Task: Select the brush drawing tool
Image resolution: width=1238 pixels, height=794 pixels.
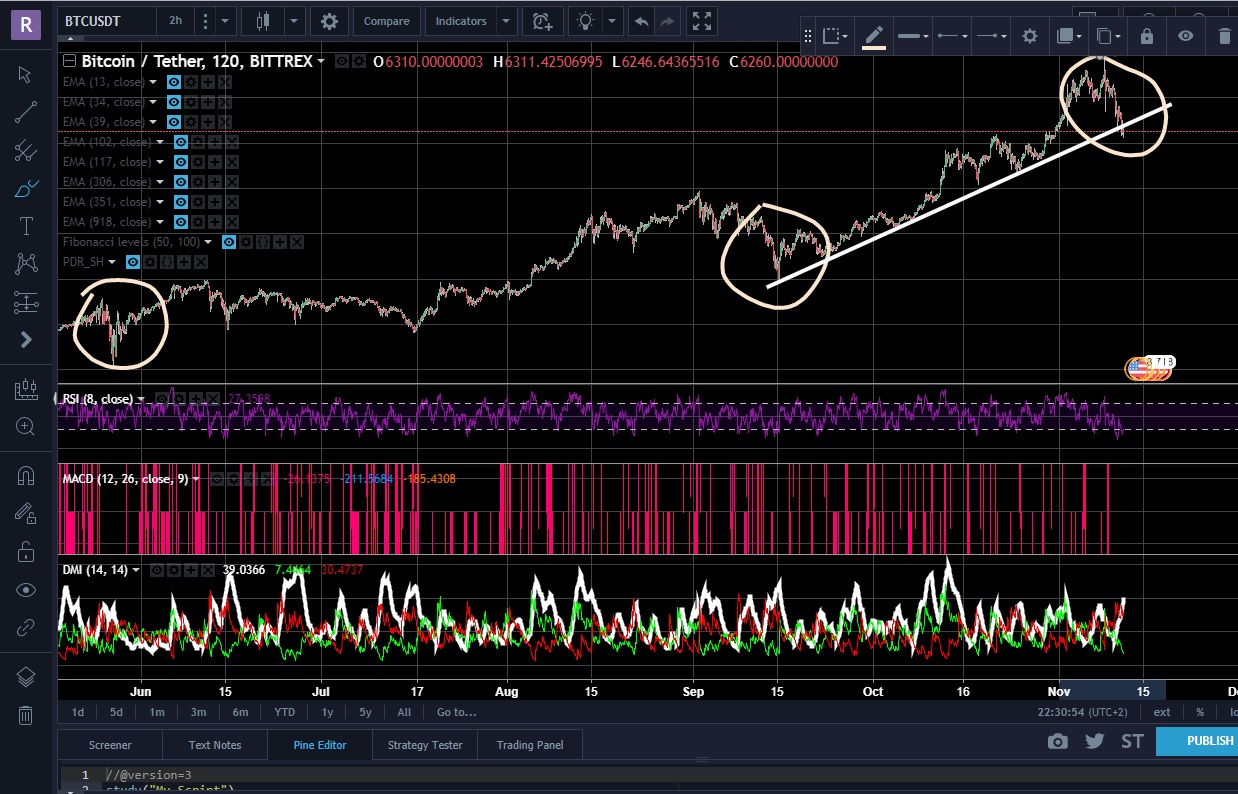Action: [x=26, y=188]
